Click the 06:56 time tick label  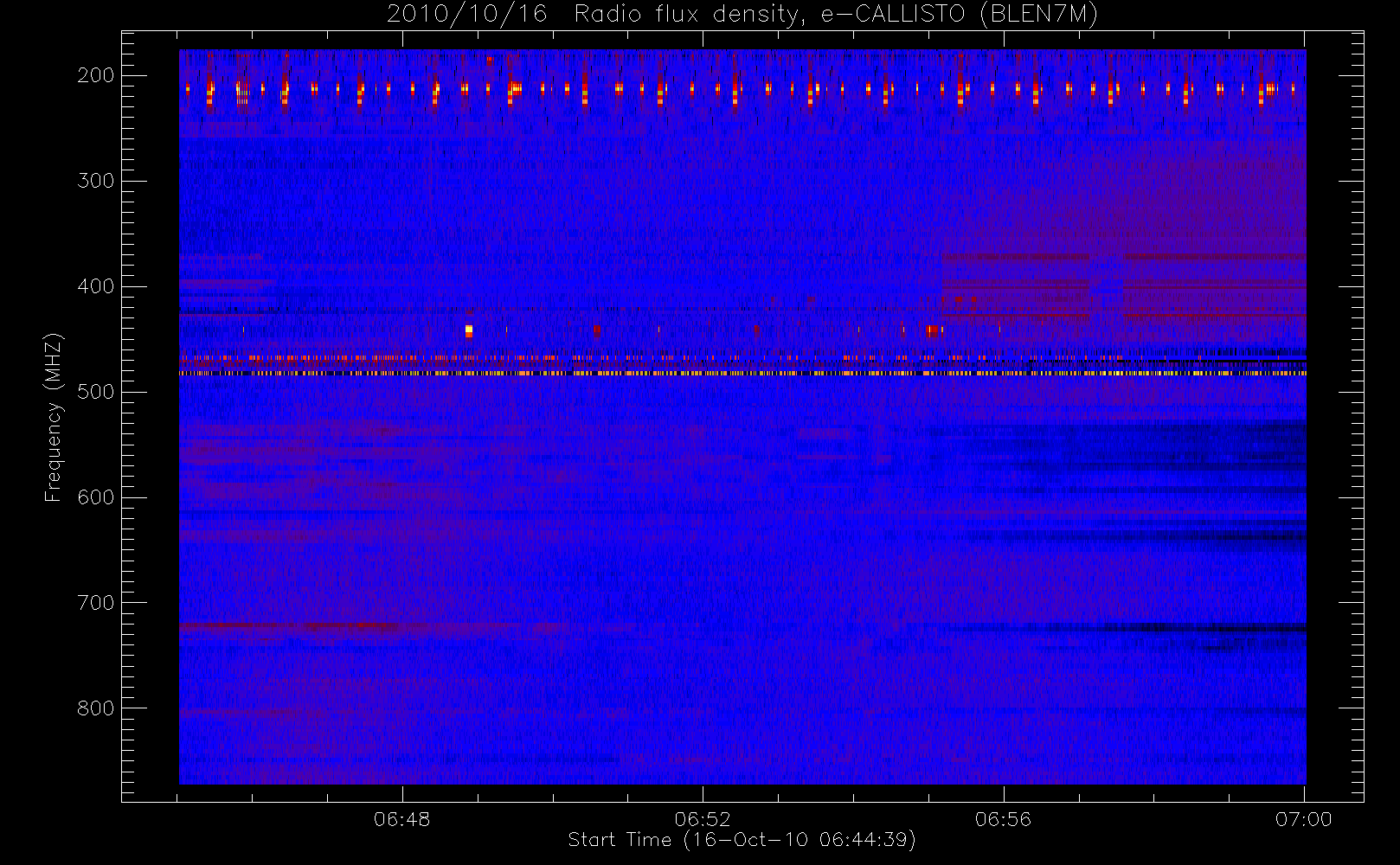(x=1004, y=819)
